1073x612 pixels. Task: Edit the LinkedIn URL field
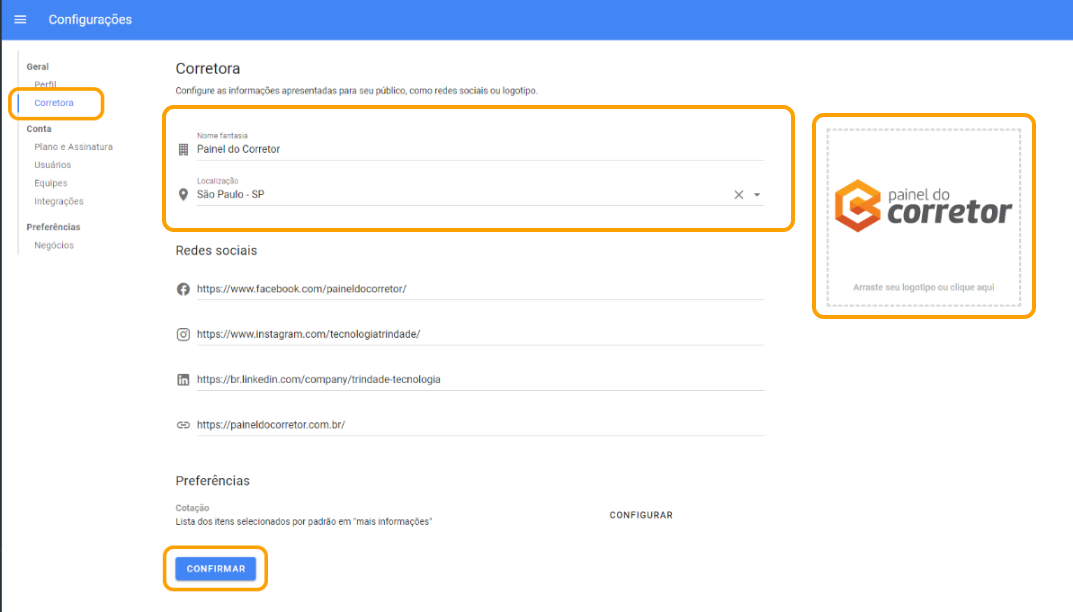[480, 379]
